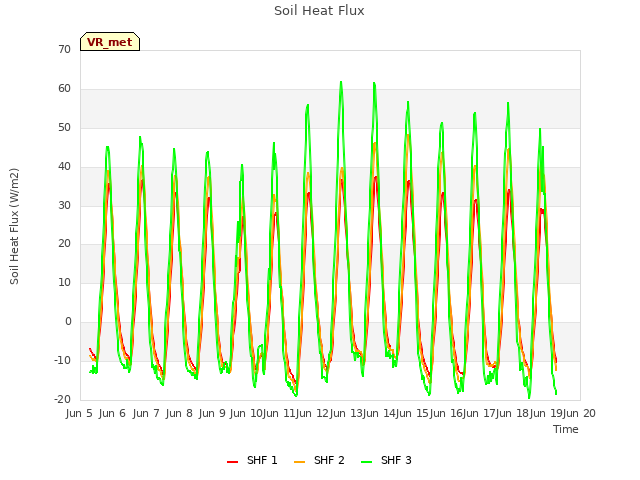Click the Time x-axis title
Screen dimensions: 640x480
tap(566, 429)
